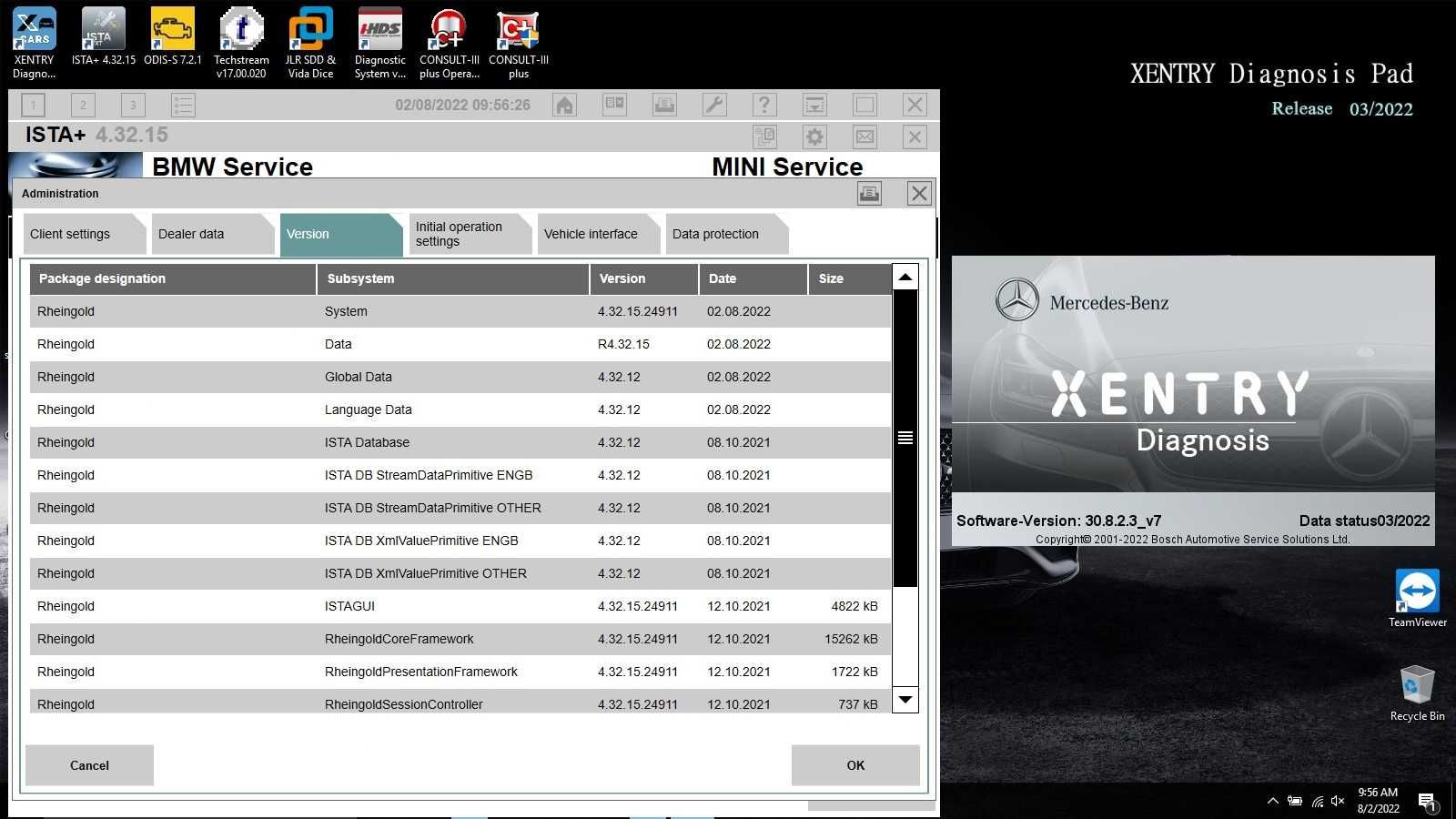
Task: Open ODIS-S 7.2.1 desktop shortcut
Action: click(x=173, y=38)
